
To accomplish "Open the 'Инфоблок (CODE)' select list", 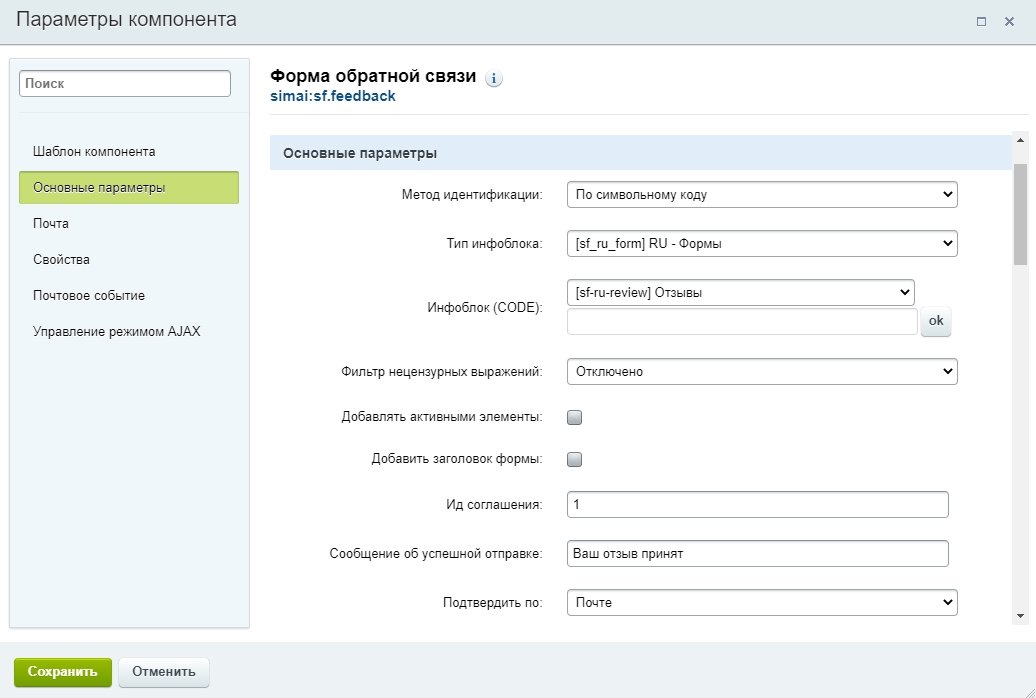I will [x=740, y=292].
